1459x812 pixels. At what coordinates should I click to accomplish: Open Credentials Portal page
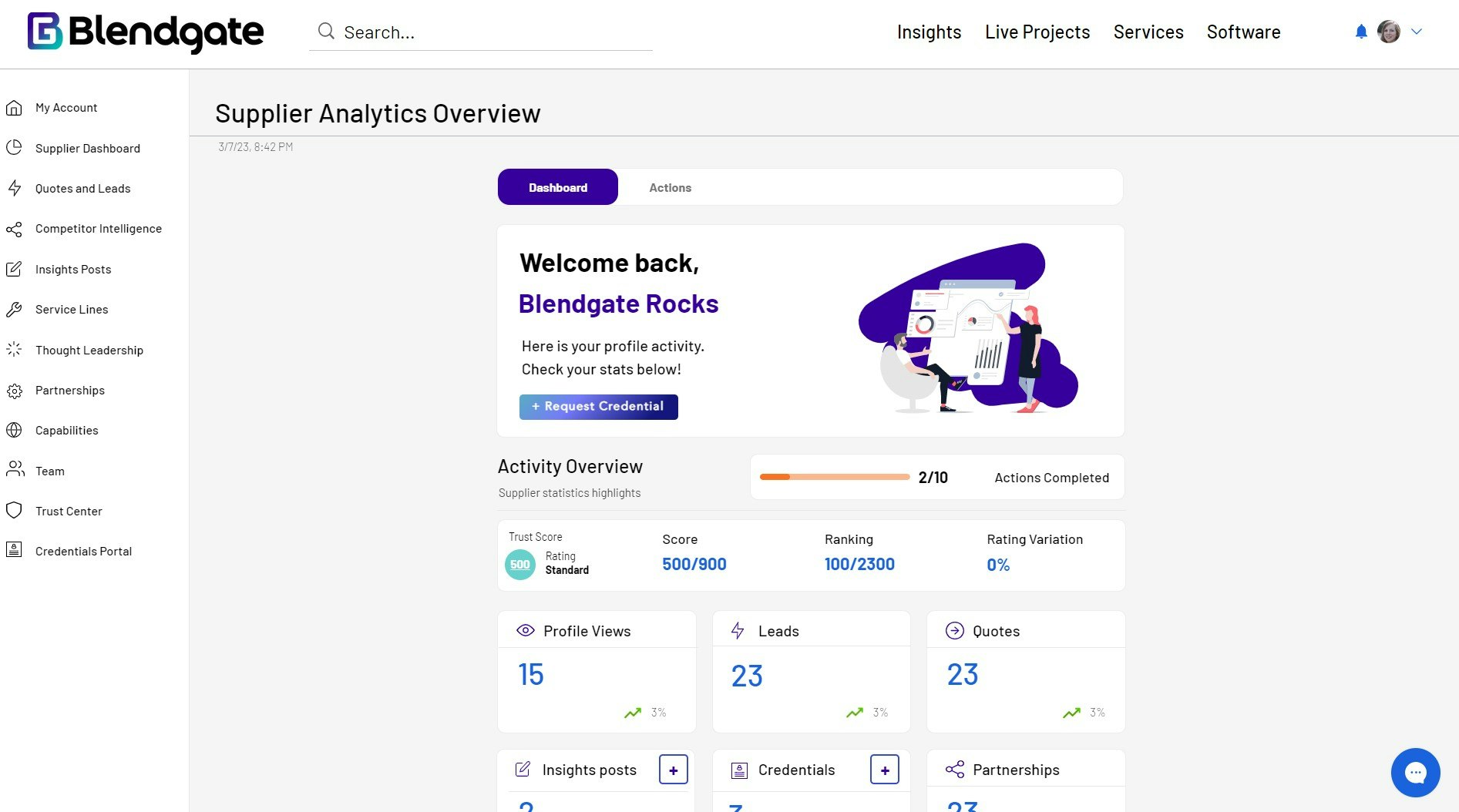click(x=83, y=552)
